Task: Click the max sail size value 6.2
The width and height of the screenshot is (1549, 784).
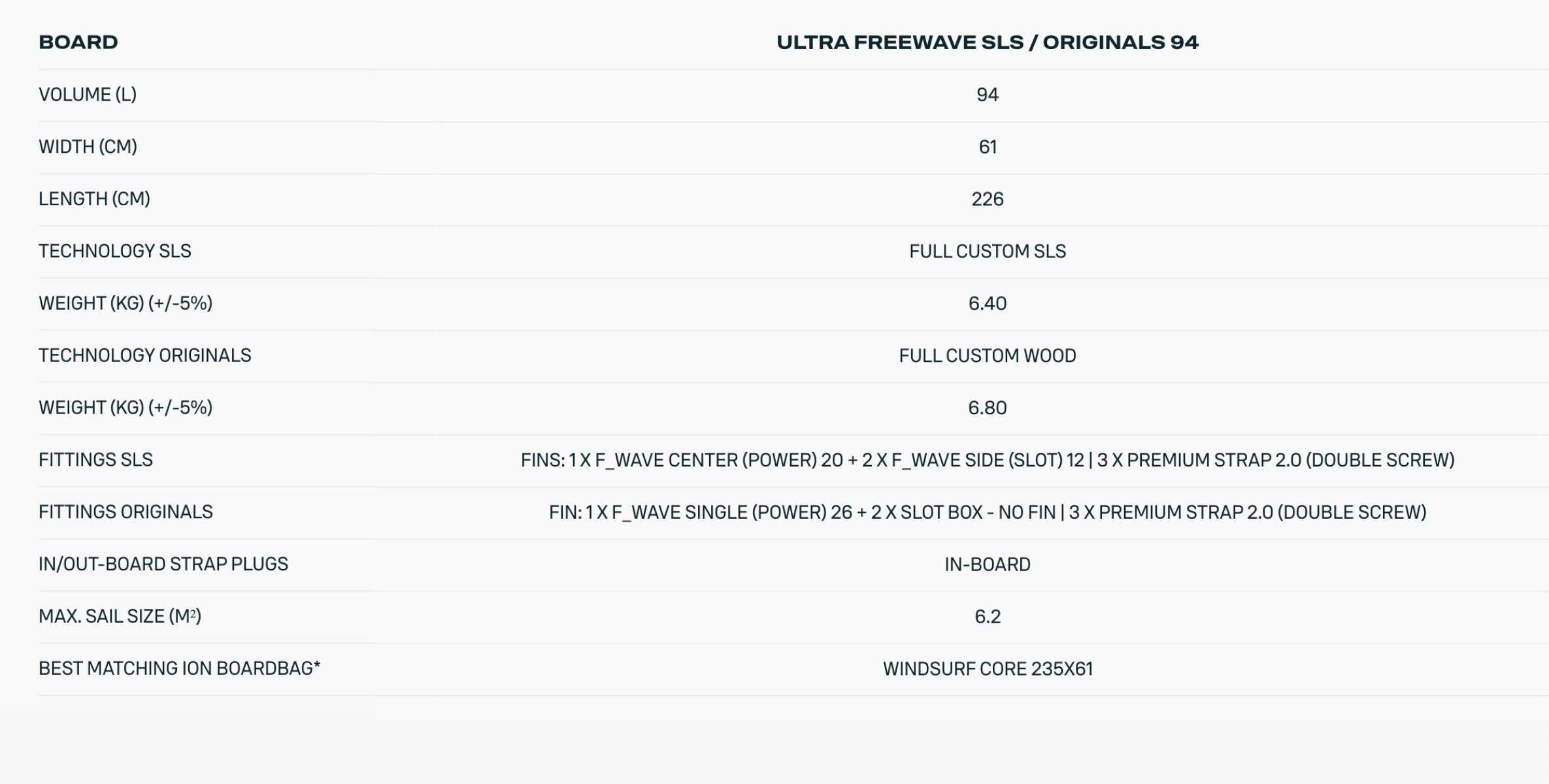Action: (987, 617)
